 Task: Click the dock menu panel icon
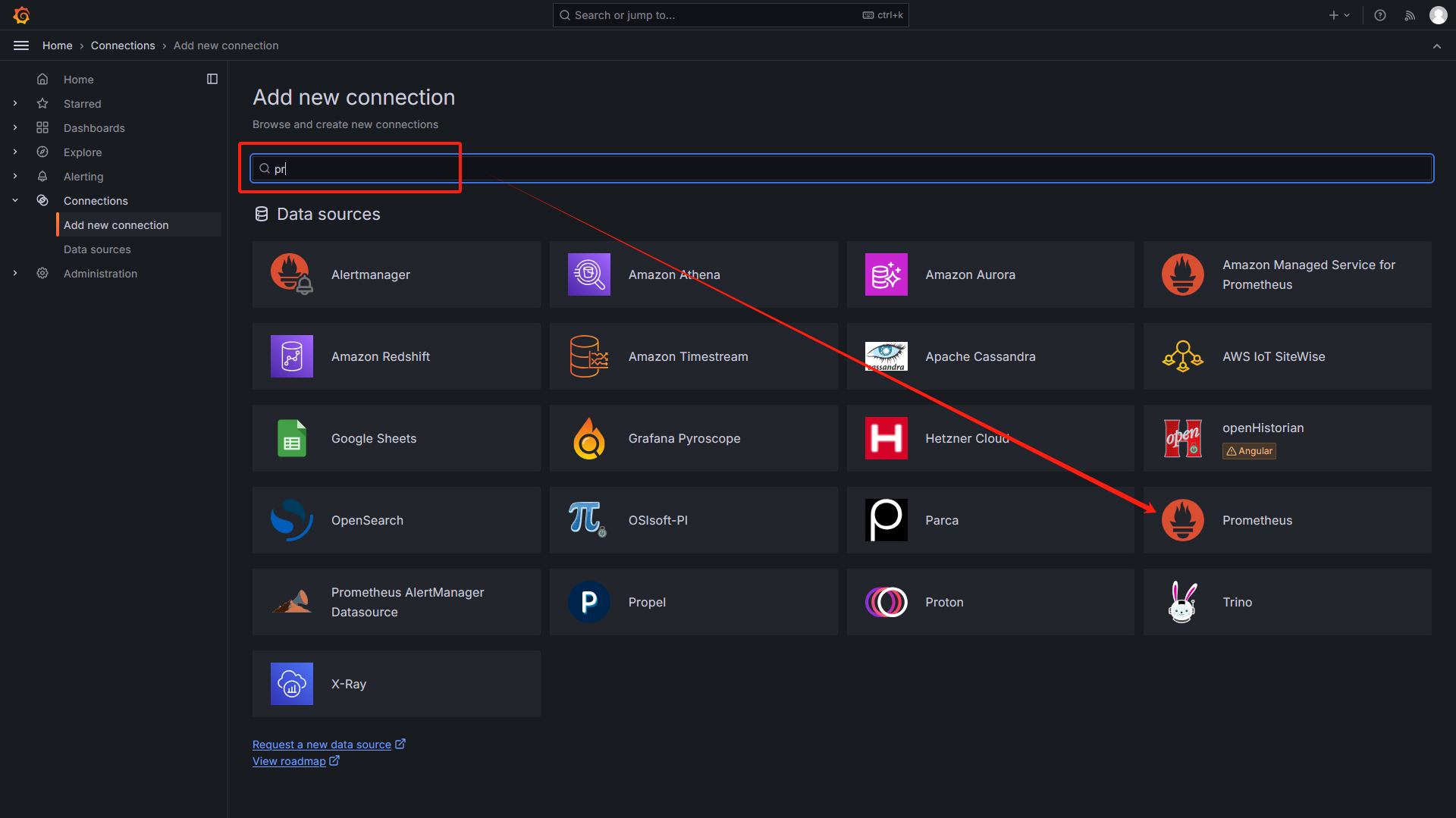pos(212,79)
